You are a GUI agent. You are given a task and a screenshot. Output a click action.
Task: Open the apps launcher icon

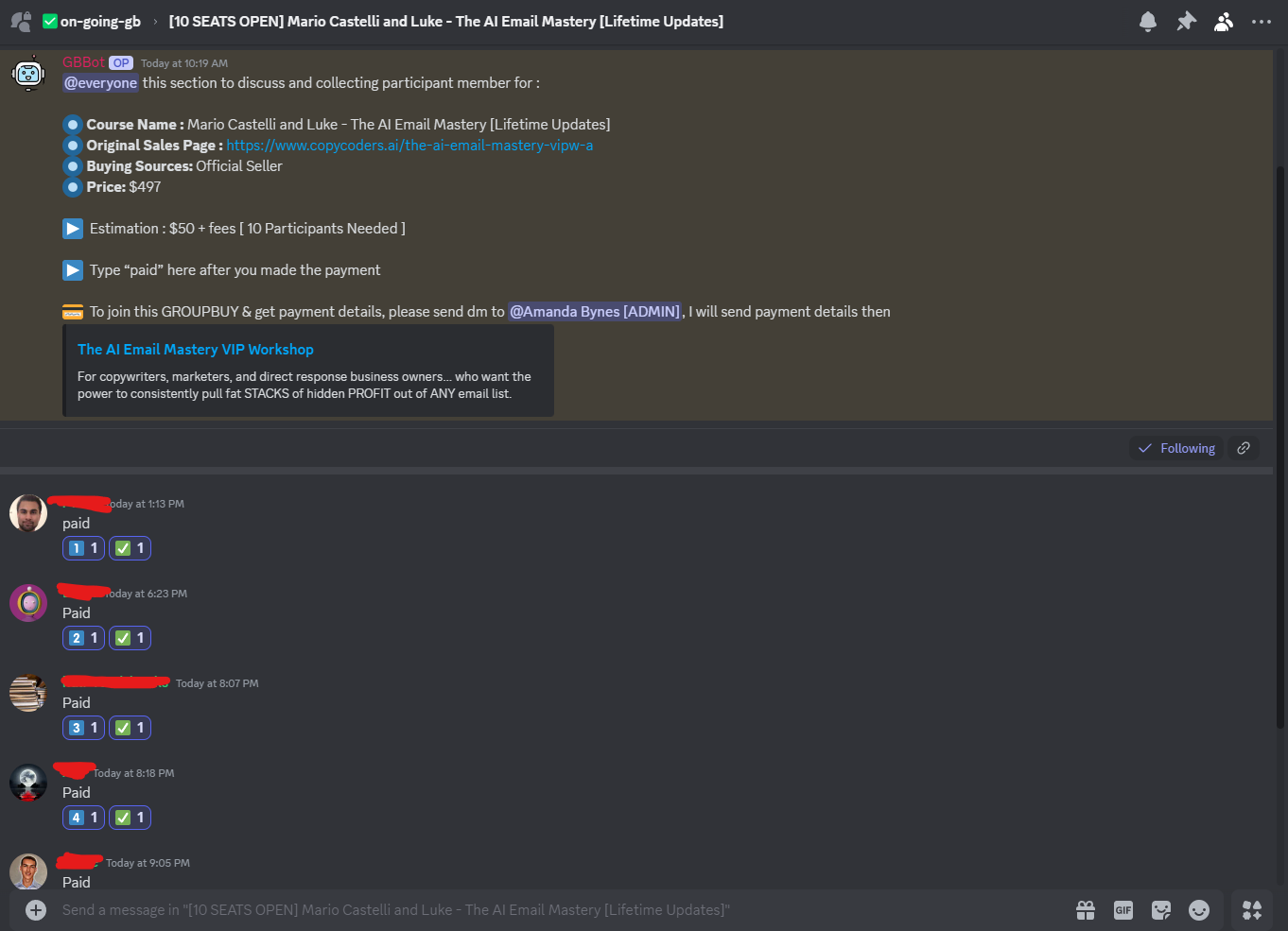pos(1252,910)
